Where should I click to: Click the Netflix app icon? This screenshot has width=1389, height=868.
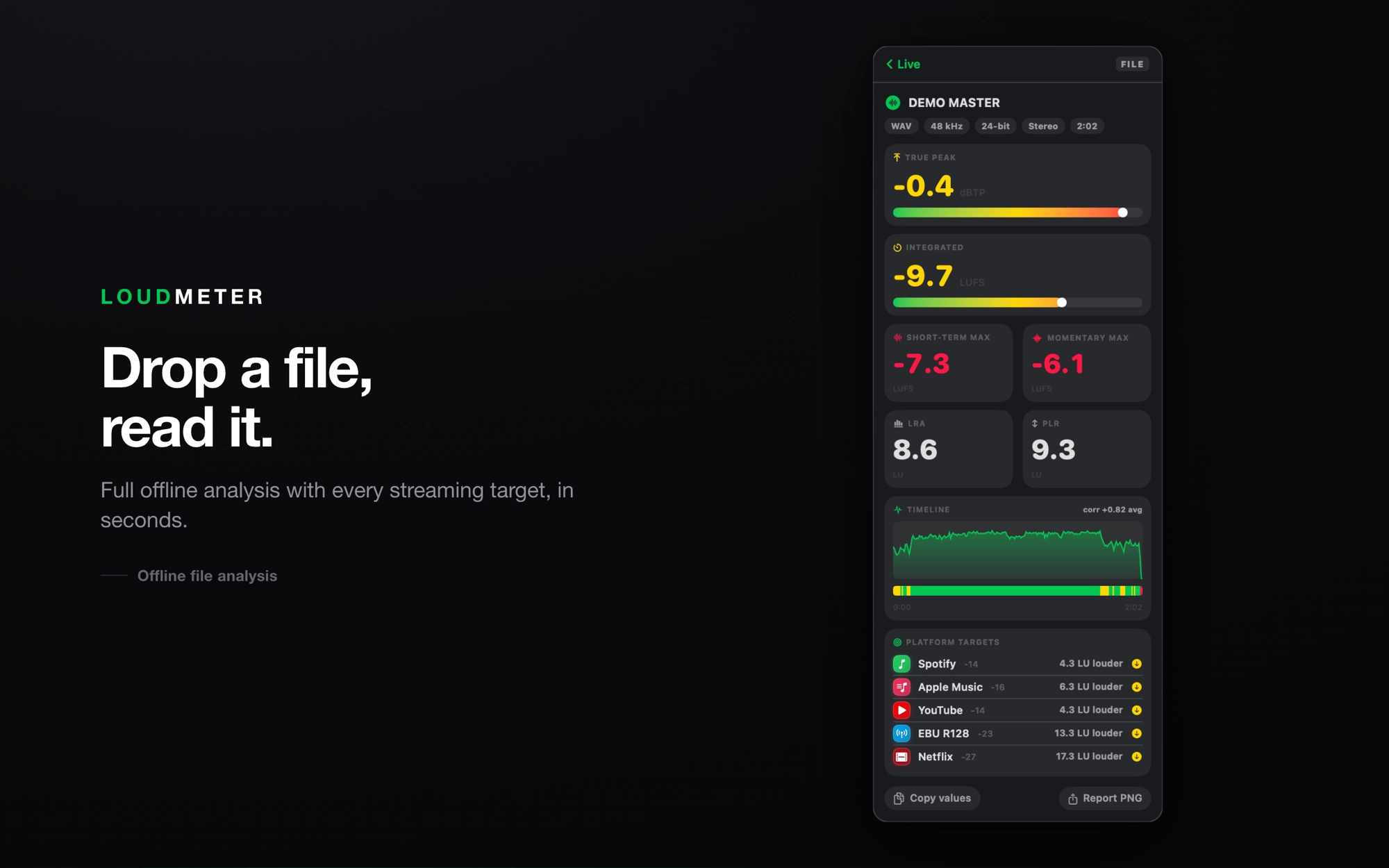(901, 757)
